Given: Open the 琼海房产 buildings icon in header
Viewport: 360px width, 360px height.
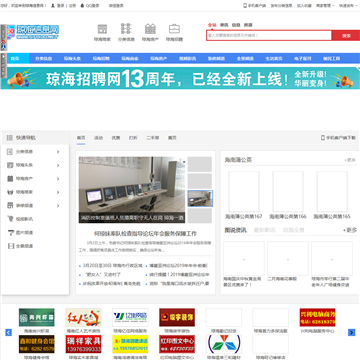Looking at the screenshot, I should coord(150,29).
